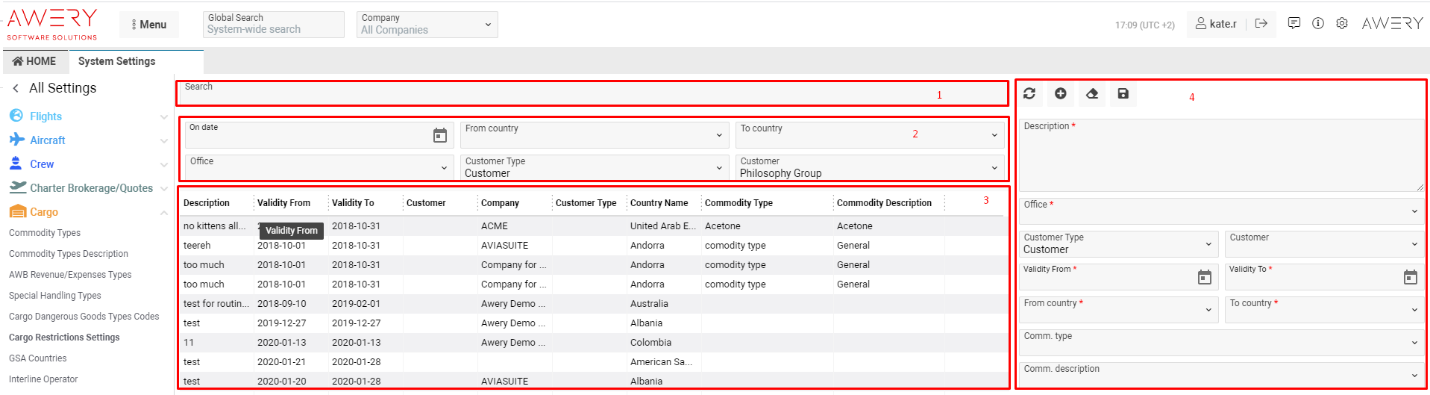This screenshot has height=395, width=1430.
Task: Open the chat messages icon in header
Action: [1294, 23]
